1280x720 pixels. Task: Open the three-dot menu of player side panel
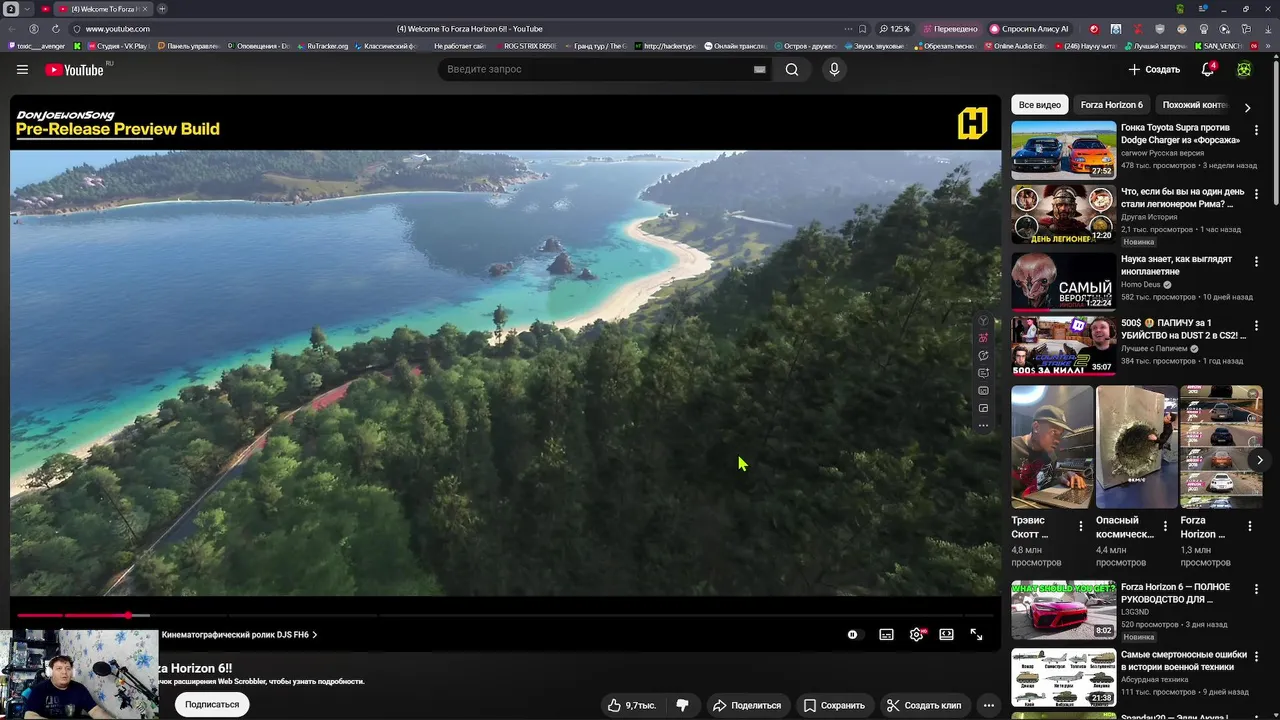coord(983,425)
